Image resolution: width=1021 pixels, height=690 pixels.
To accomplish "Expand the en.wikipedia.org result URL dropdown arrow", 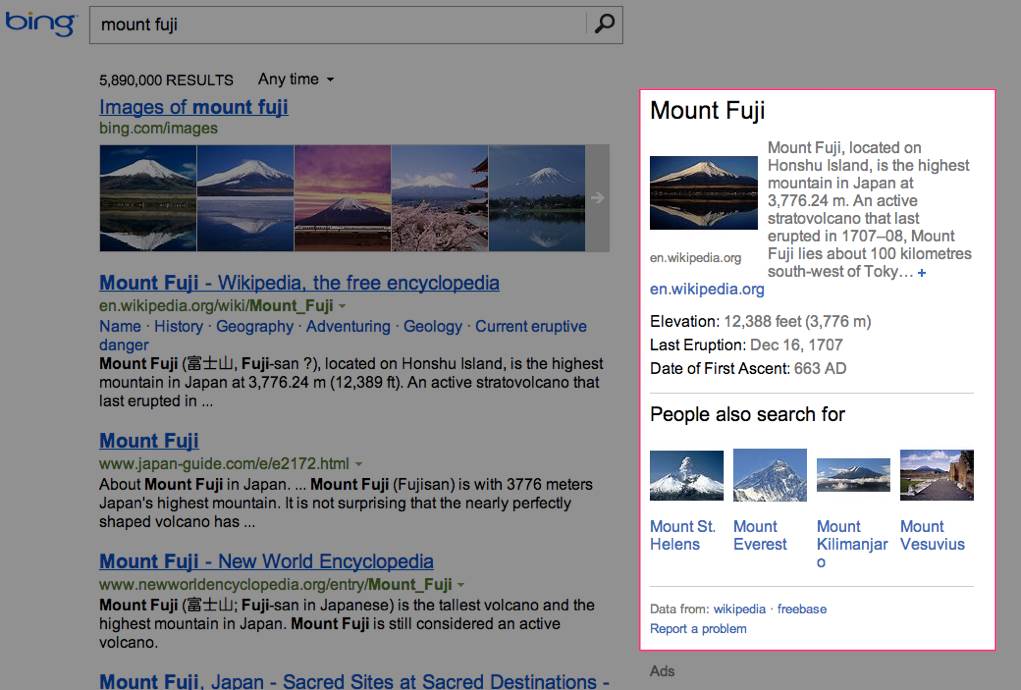I will (343, 306).
